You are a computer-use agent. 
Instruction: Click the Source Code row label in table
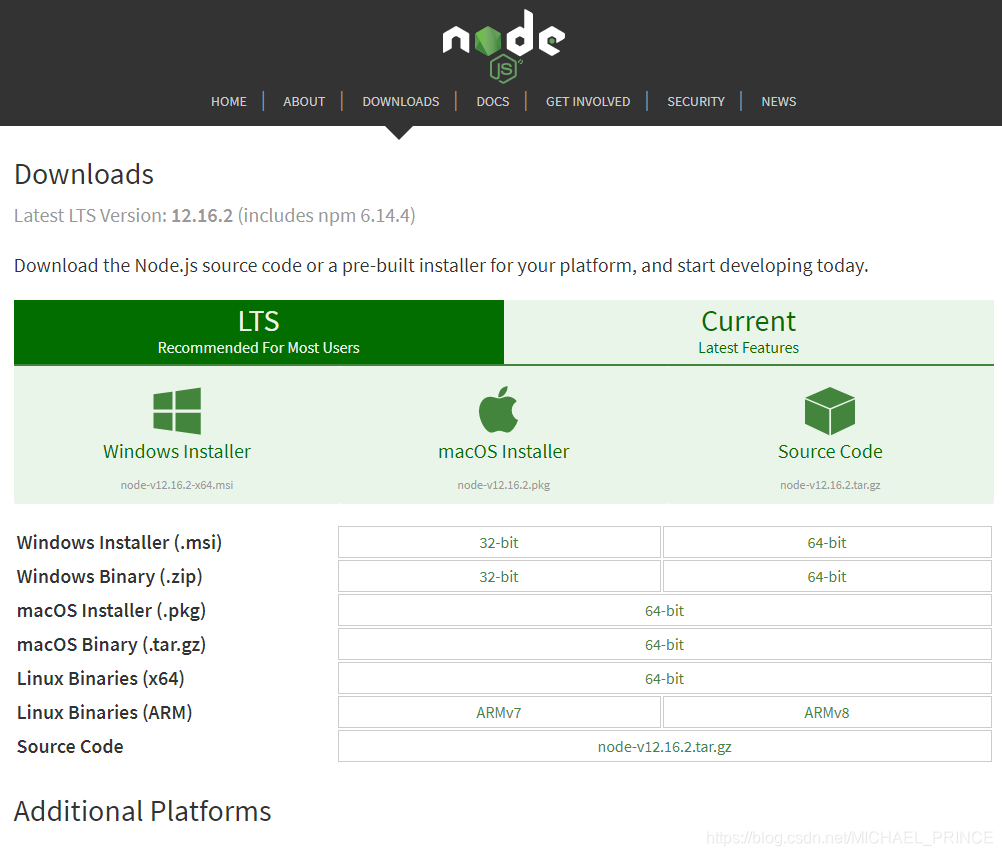tap(70, 746)
